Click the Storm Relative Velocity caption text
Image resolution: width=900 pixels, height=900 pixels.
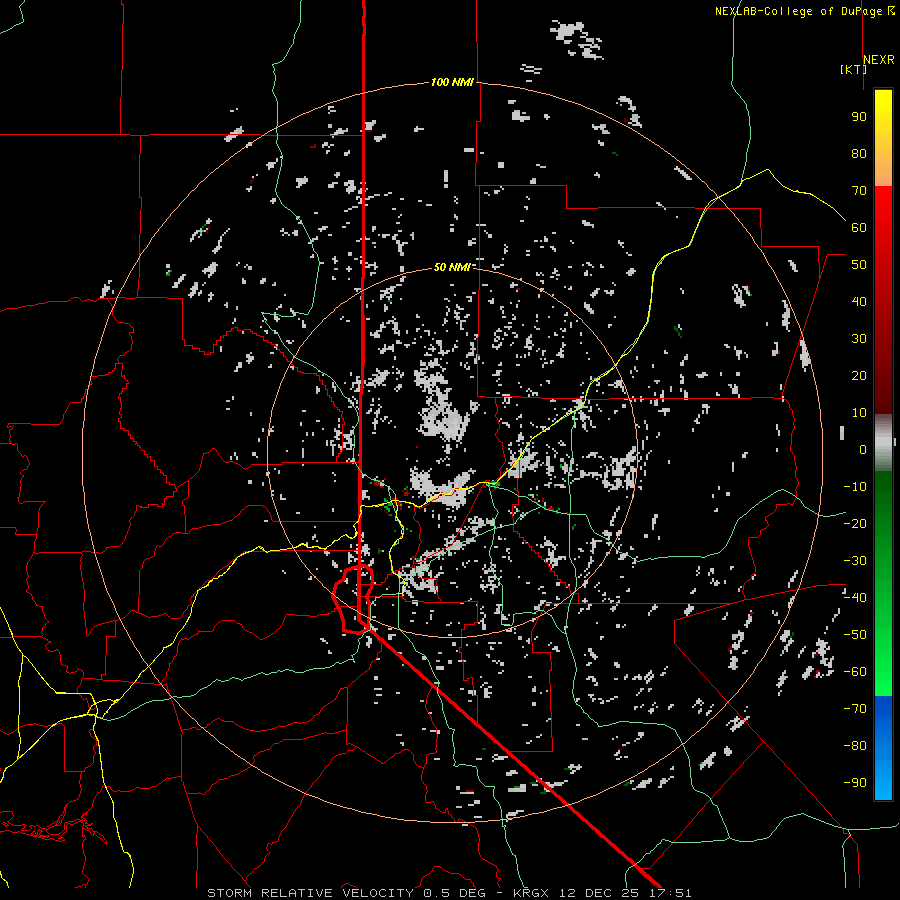point(449,893)
